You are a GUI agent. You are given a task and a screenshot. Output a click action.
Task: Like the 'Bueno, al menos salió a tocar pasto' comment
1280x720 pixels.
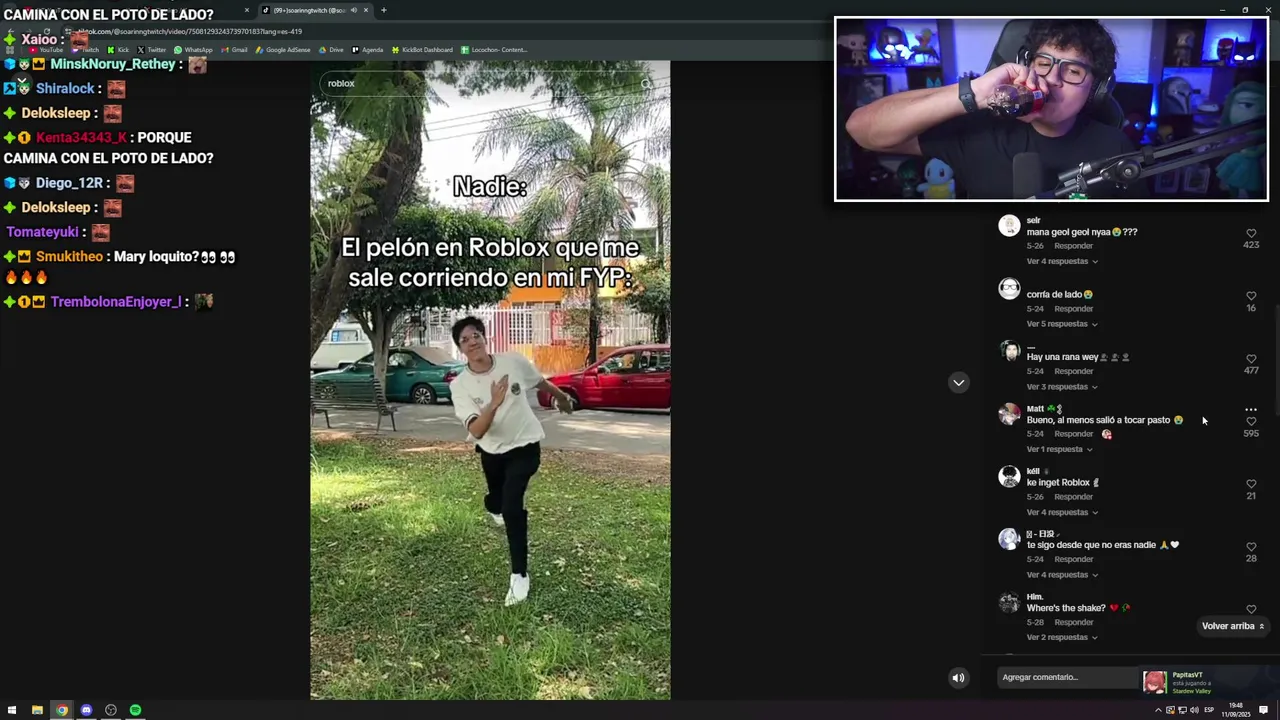pyautogui.click(x=1251, y=421)
